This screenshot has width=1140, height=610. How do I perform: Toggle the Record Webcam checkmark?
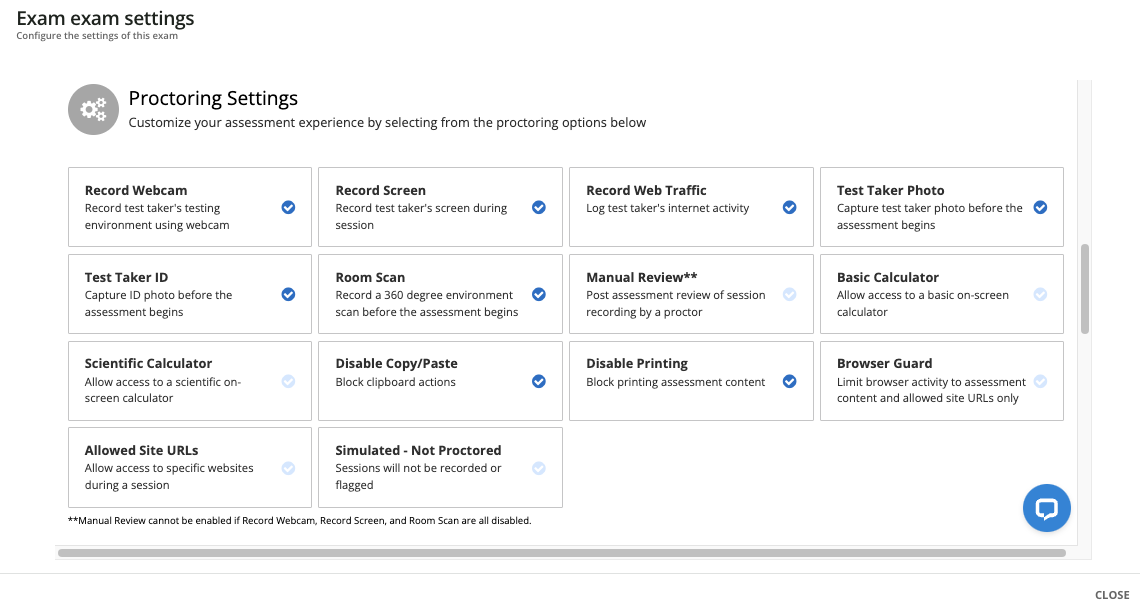tap(289, 208)
